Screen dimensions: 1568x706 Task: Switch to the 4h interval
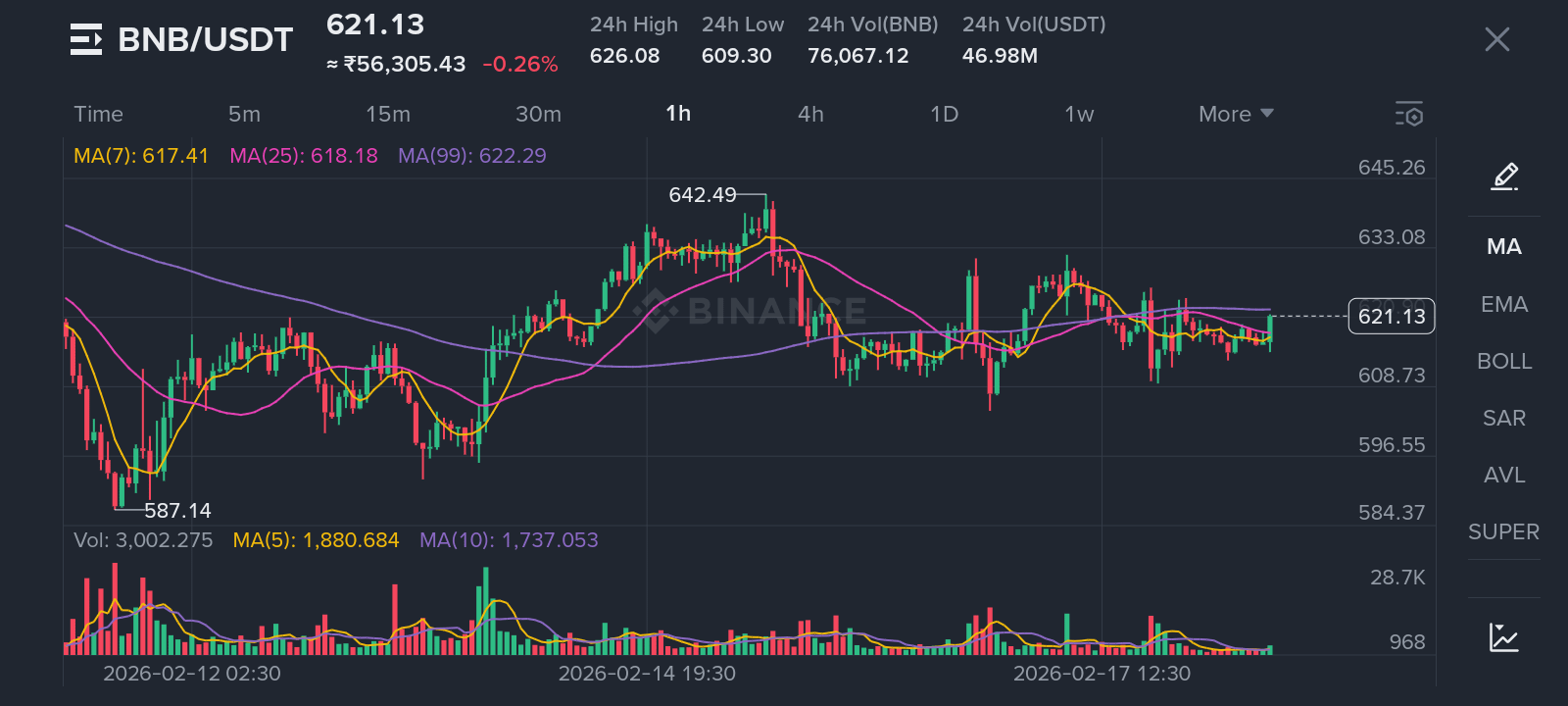[810, 114]
